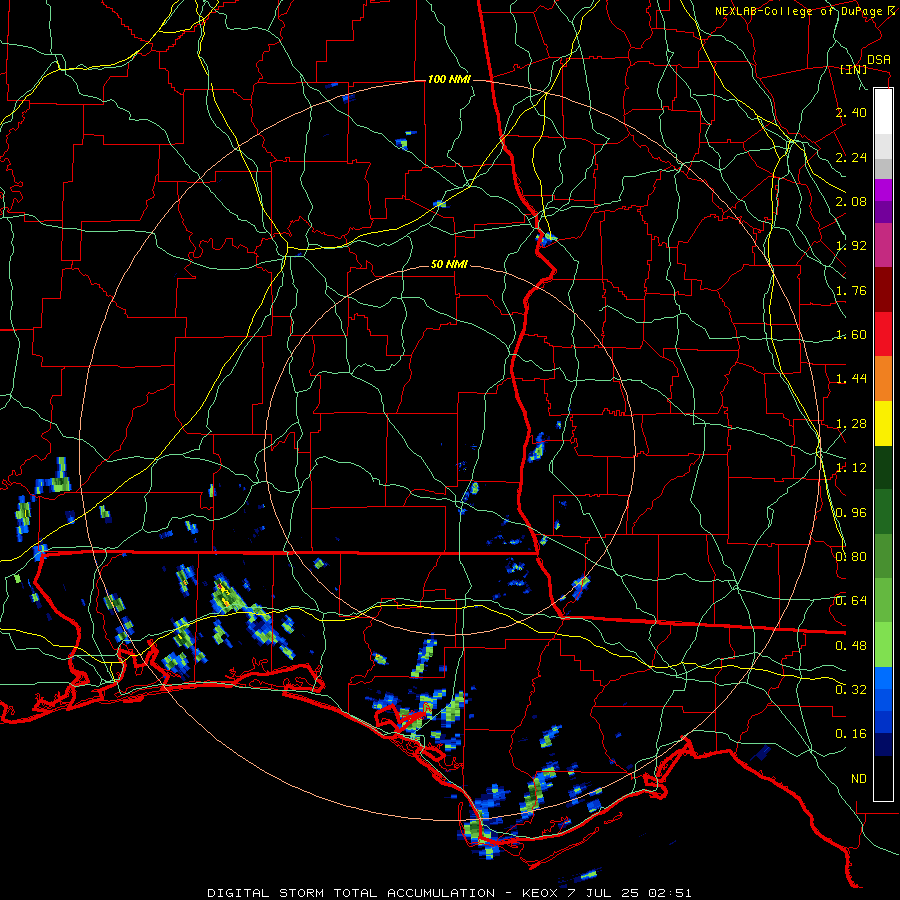
Task: Select the bright magenta swatch above 2.08
Action: click(x=883, y=190)
